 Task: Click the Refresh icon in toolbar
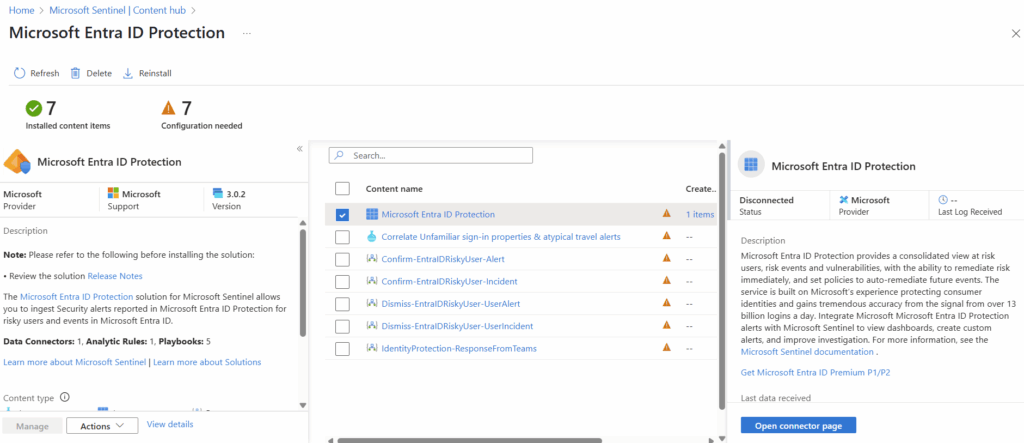coord(20,73)
